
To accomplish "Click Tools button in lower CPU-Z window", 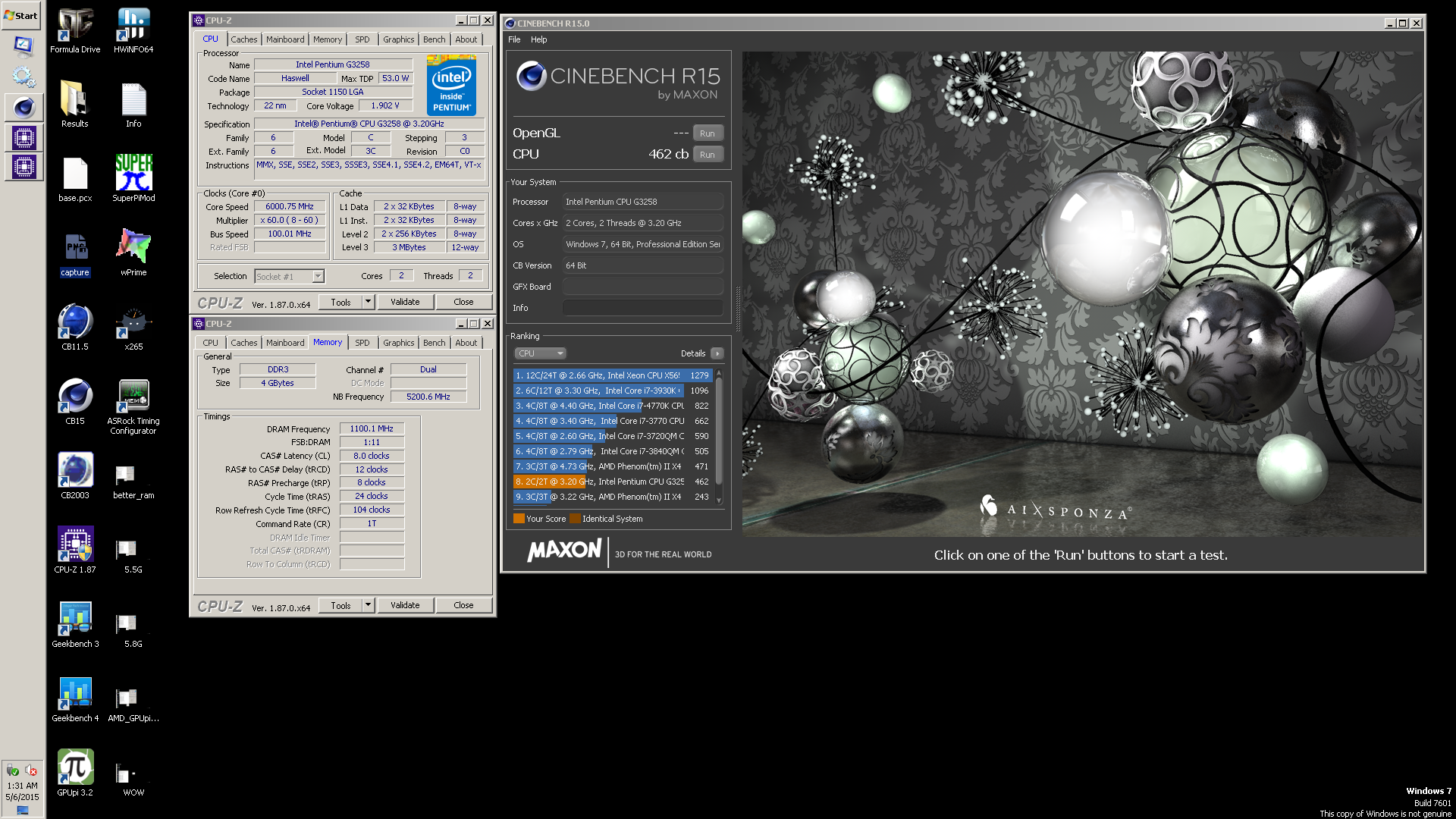I will click(341, 605).
